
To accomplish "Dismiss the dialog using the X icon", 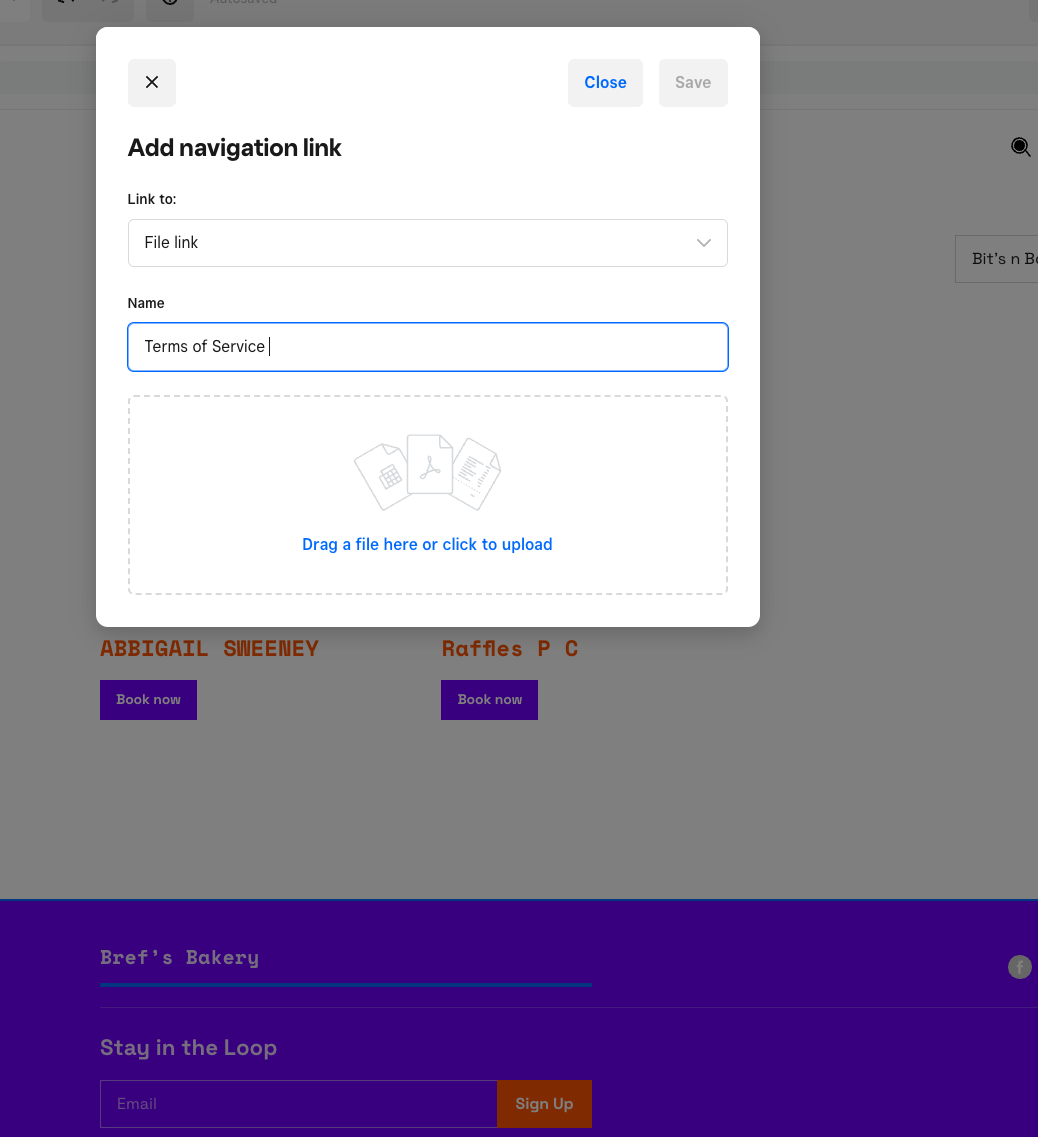I will (151, 82).
